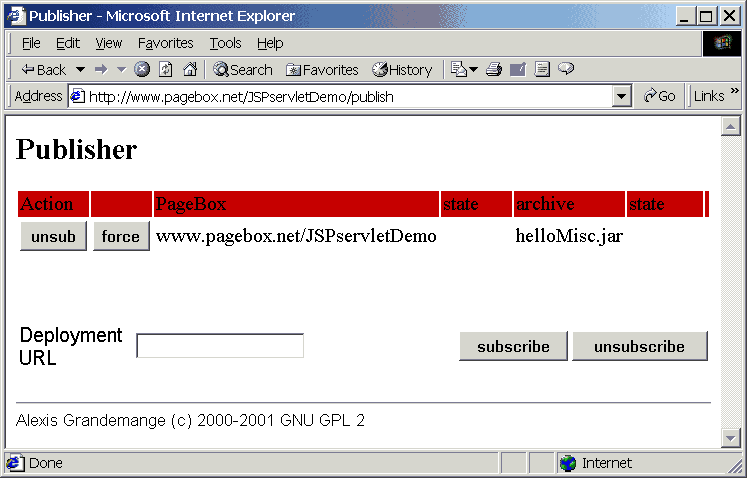Image resolution: width=747 pixels, height=478 pixels.
Task: Minimize the Internet Explorer window
Action: click(x=685, y=16)
